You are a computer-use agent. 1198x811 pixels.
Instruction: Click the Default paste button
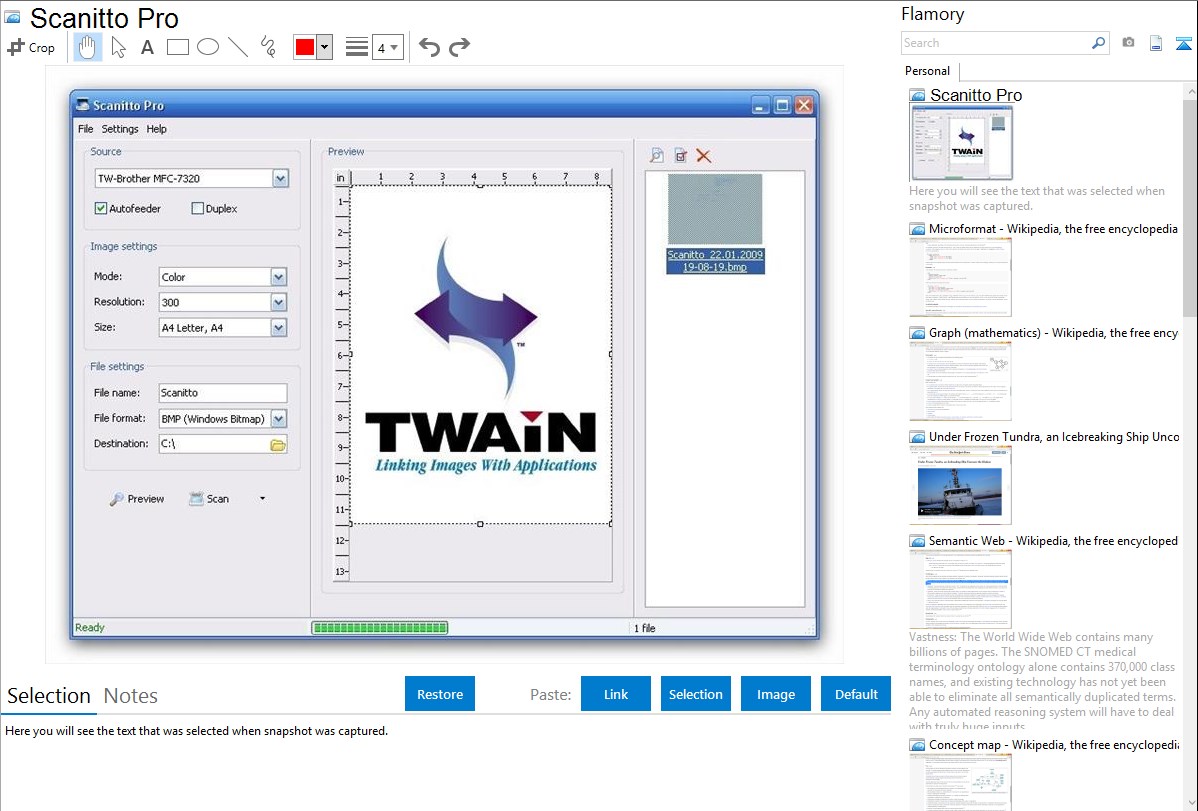pyautogui.click(x=856, y=693)
